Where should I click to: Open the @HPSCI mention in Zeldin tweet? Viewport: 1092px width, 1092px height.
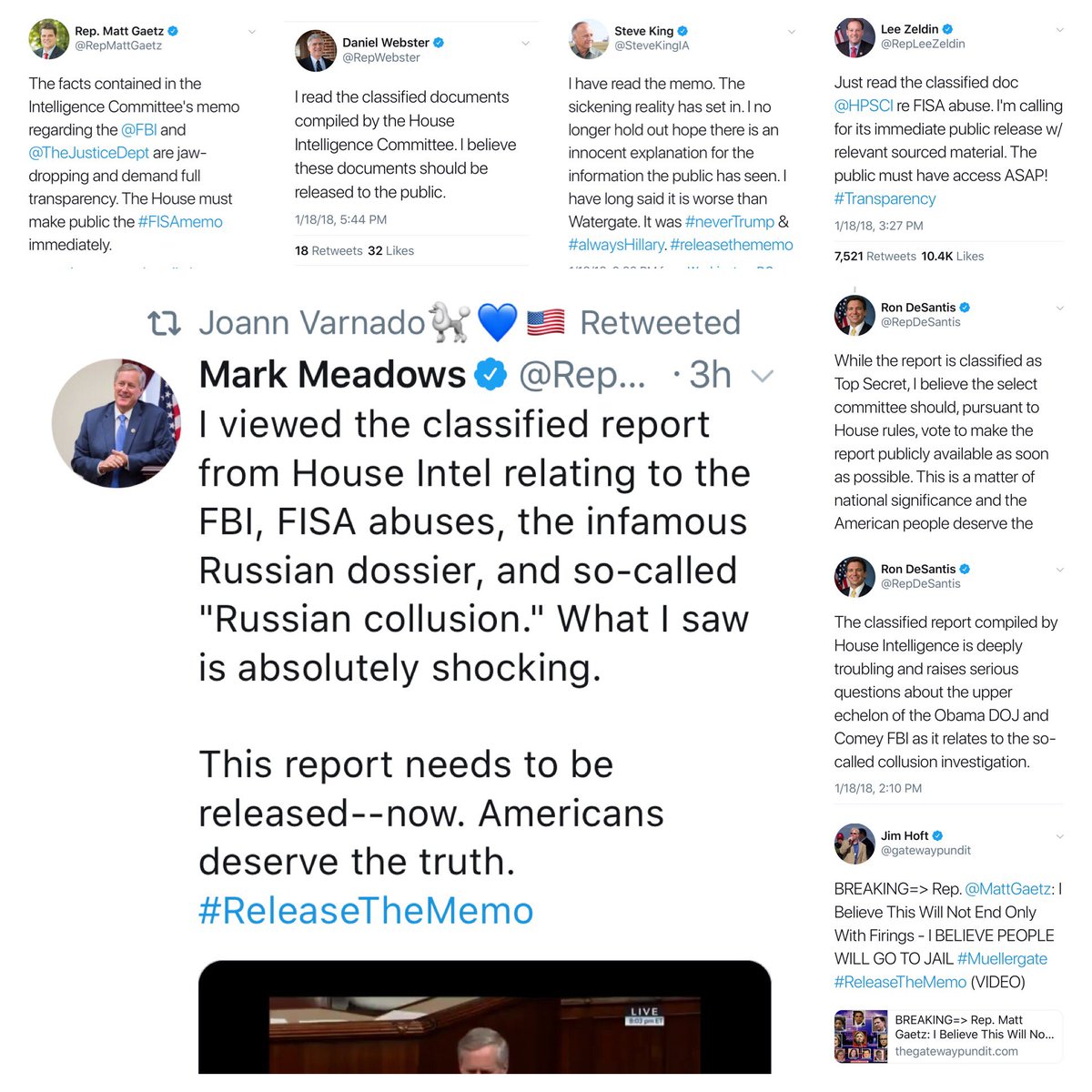[864, 106]
